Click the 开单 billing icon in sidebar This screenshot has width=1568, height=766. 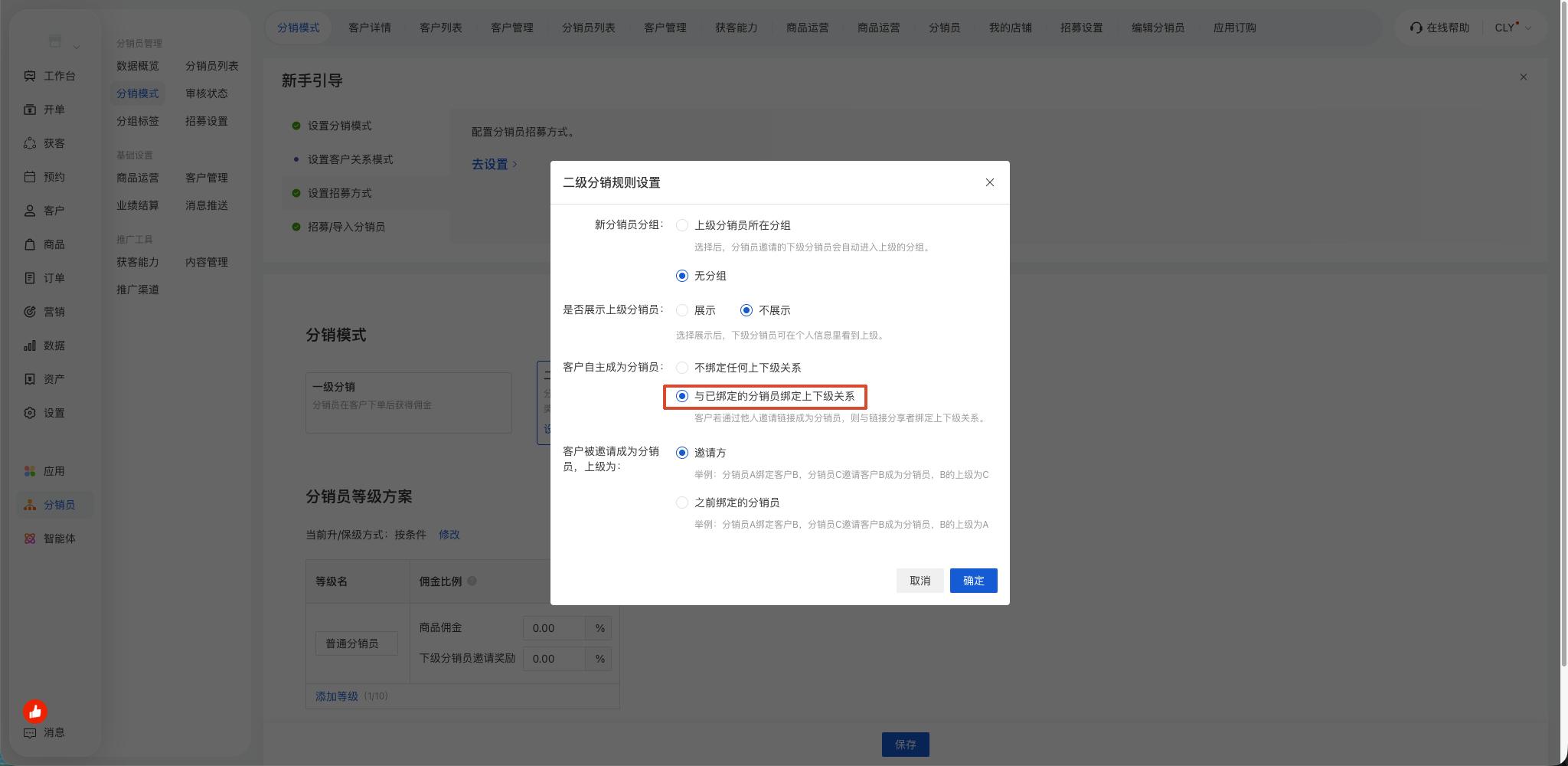pyautogui.click(x=30, y=110)
